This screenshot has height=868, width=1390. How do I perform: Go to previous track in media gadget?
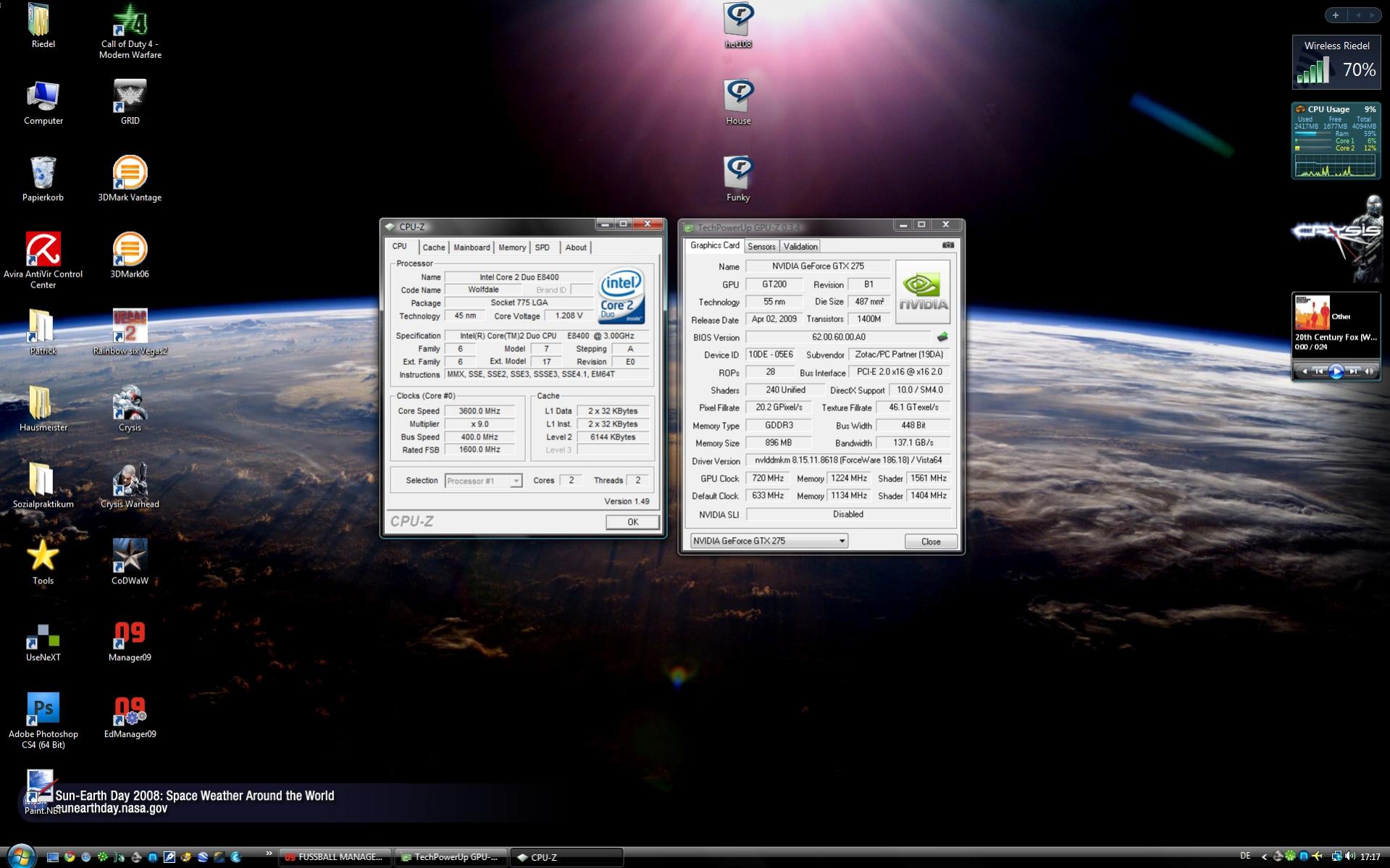[1318, 371]
